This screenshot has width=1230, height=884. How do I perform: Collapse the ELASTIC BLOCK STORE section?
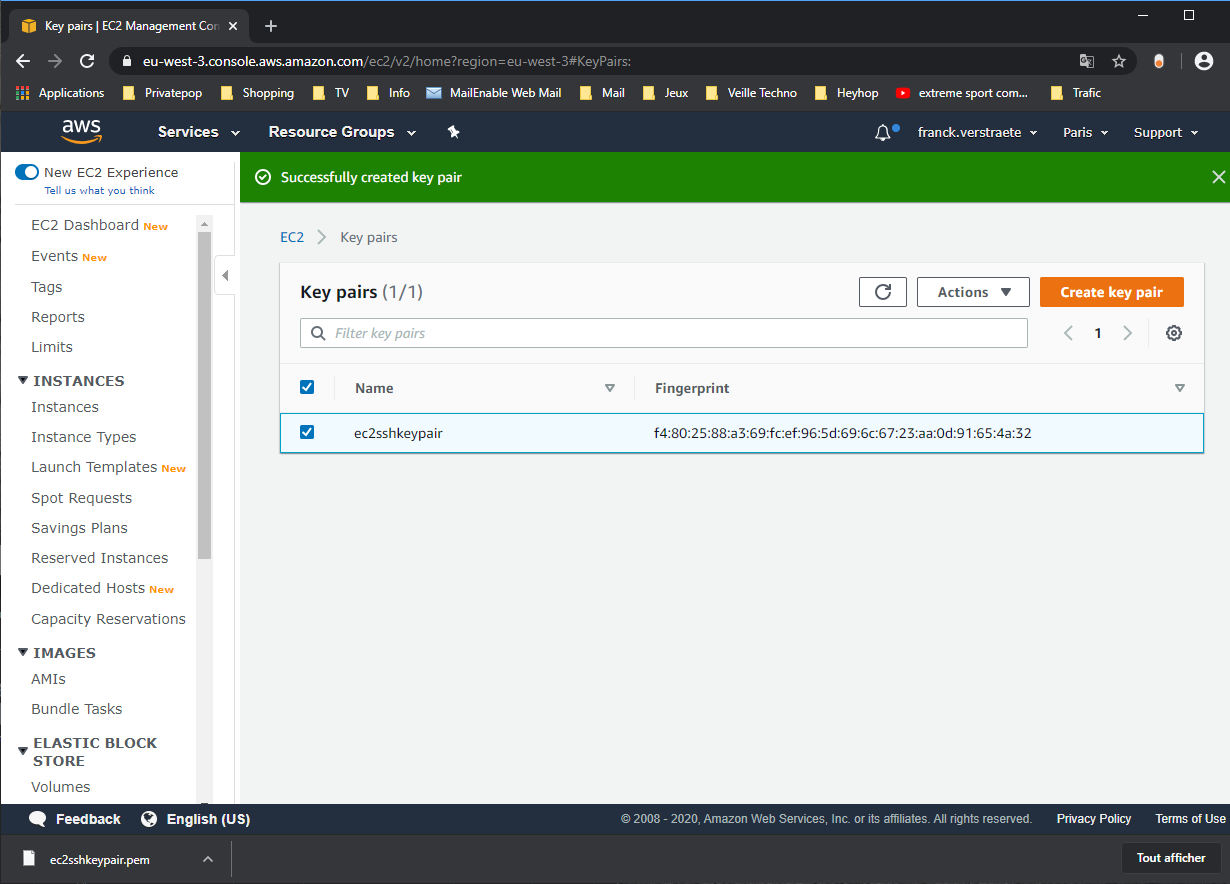23,752
